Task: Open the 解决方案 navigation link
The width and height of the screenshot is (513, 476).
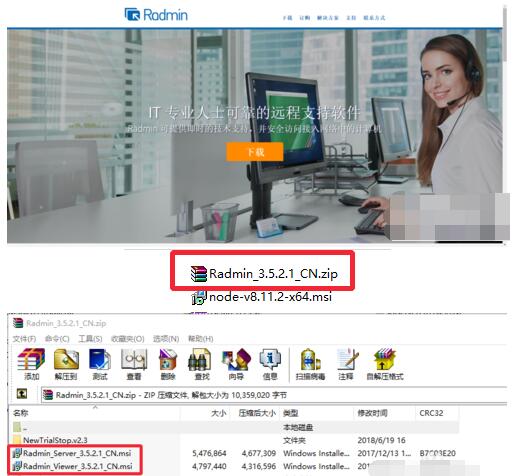Action: (x=327, y=18)
